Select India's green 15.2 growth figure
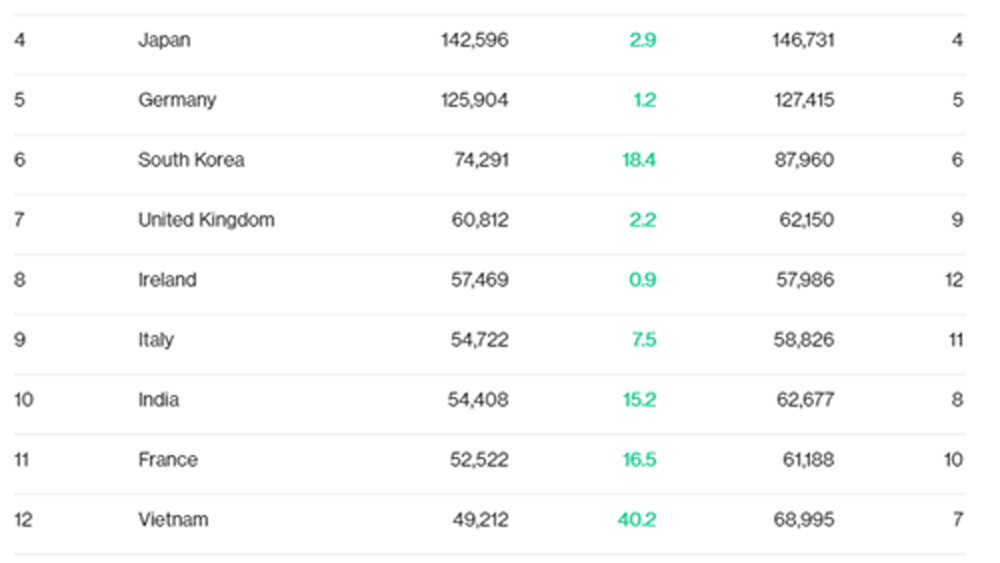This screenshot has height=563, width=1000. (639, 400)
